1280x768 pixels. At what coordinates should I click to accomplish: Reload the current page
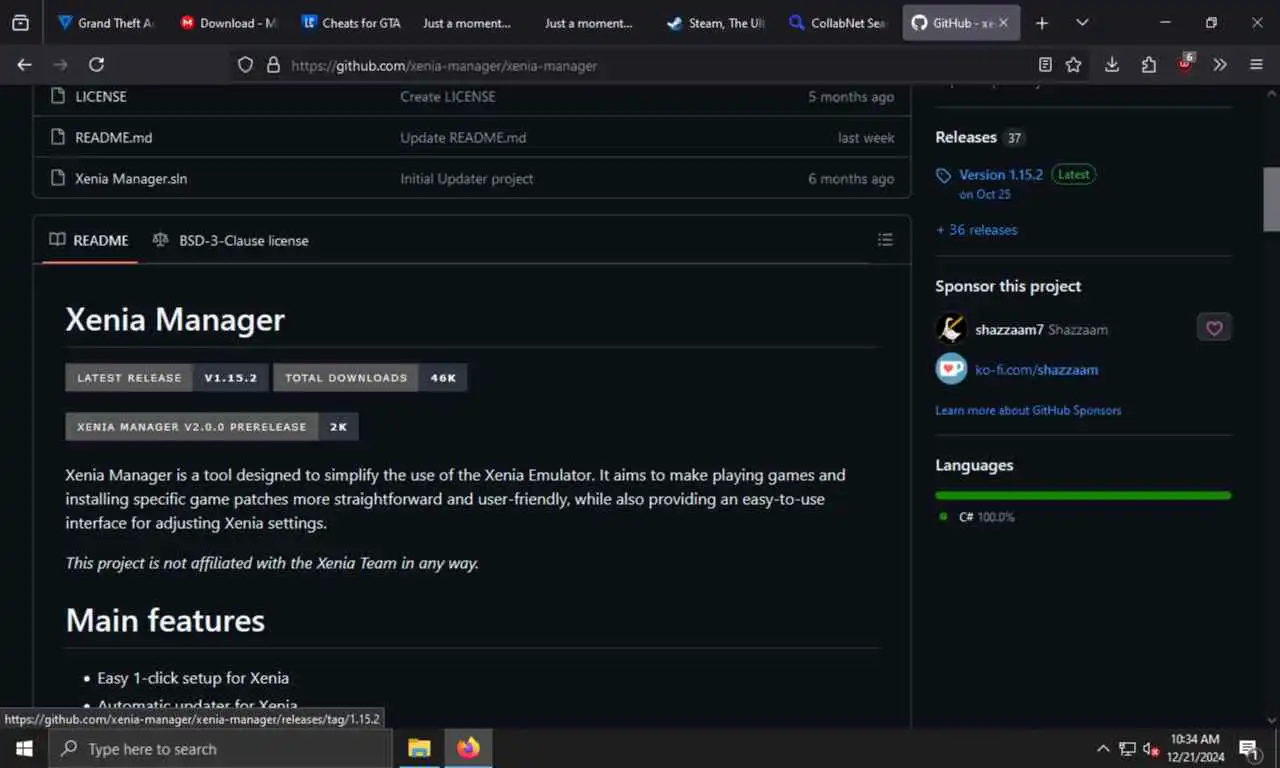pyautogui.click(x=96, y=65)
